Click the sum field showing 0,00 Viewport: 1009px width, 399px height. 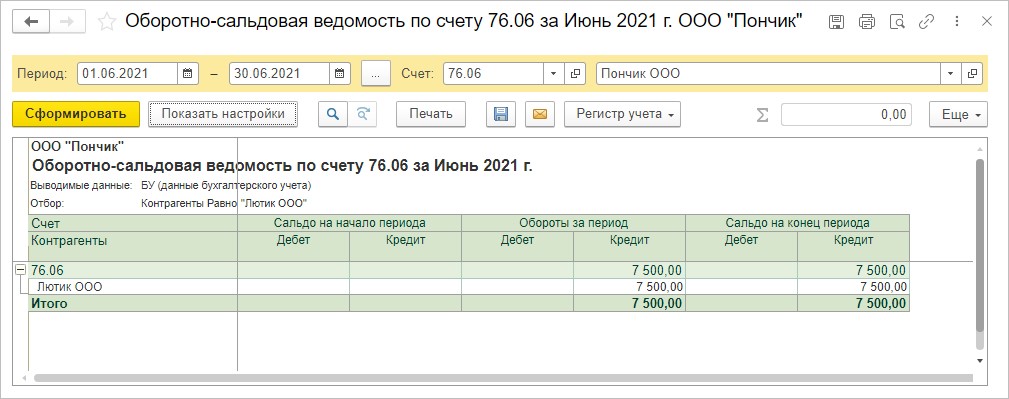point(846,115)
